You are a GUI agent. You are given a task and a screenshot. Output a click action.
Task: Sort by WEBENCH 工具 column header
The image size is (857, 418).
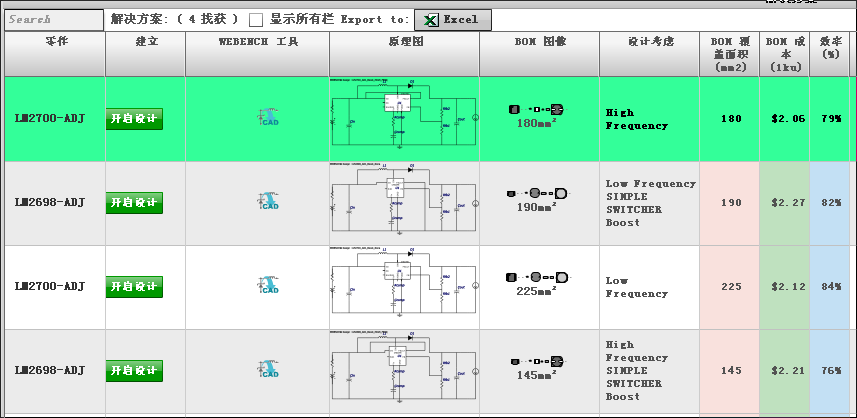pyautogui.click(x=257, y=54)
